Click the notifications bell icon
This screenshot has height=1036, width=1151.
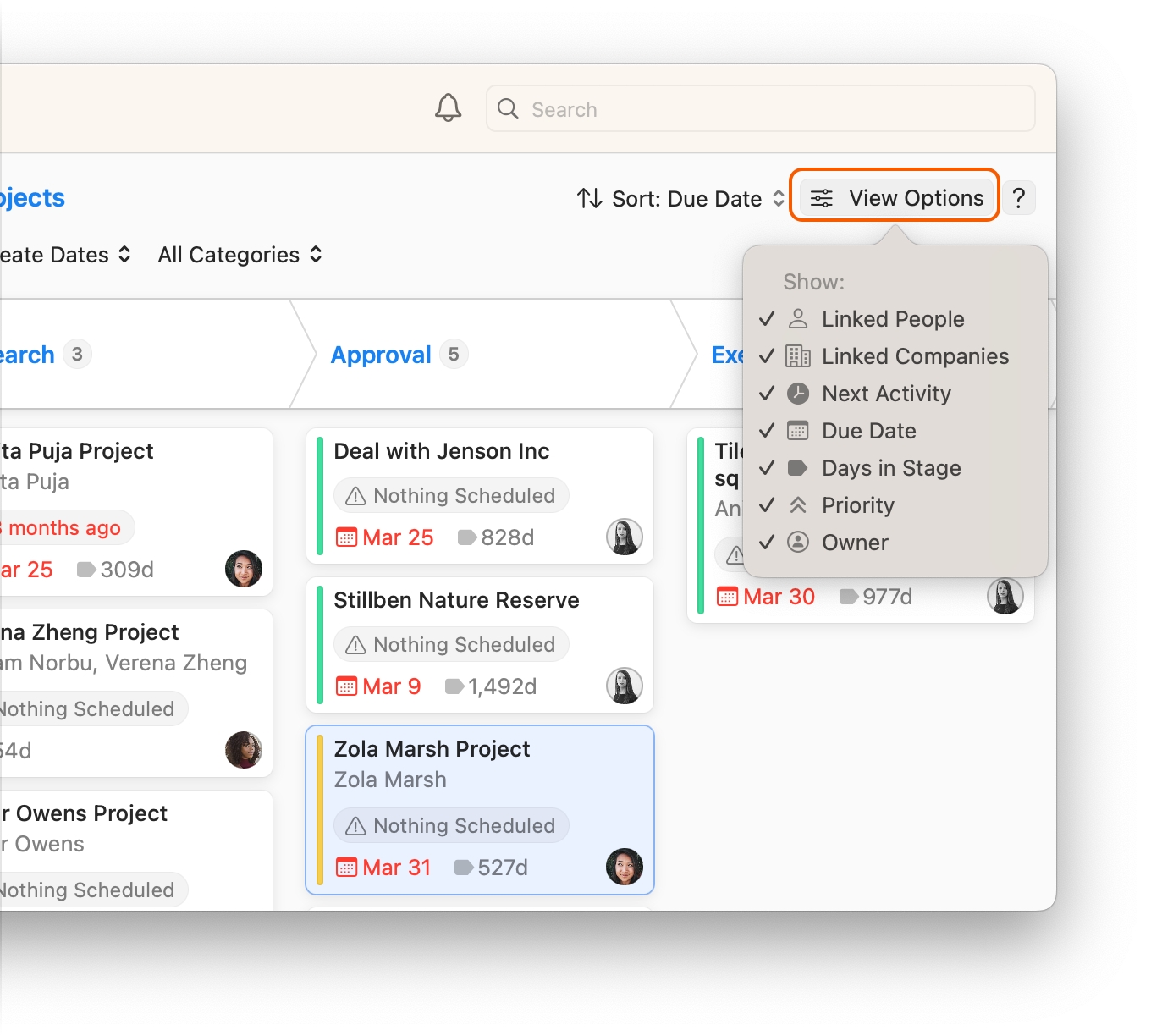pyautogui.click(x=448, y=108)
